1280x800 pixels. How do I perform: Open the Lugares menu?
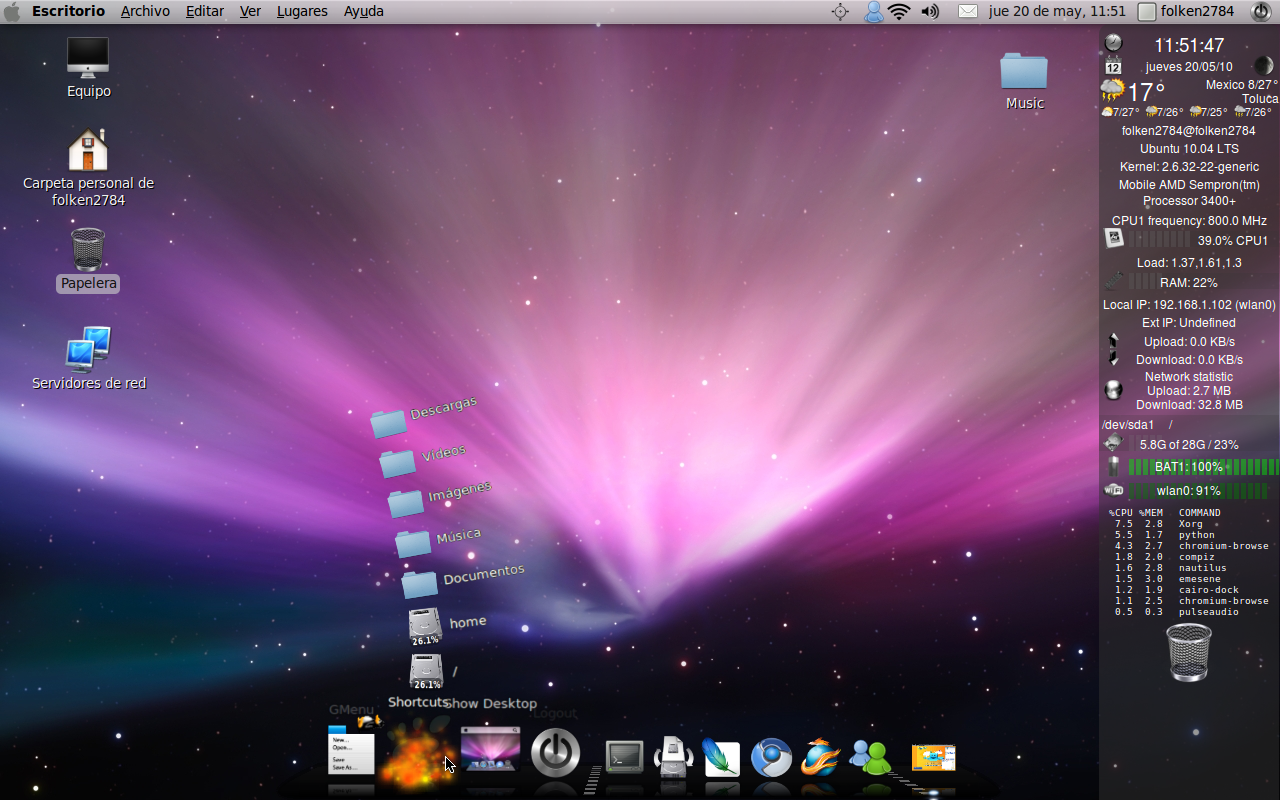click(x=302, y=11)
